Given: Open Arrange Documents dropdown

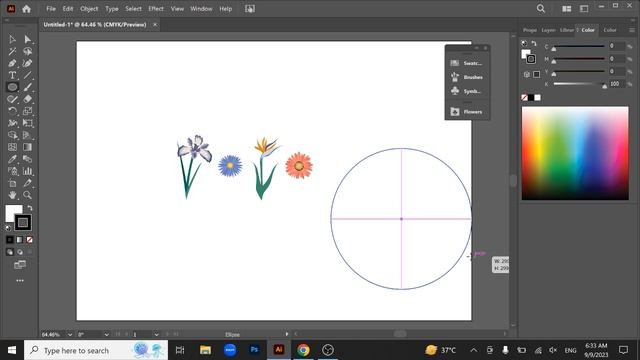Looking at the screenshot, I should [x=567, y=9].
